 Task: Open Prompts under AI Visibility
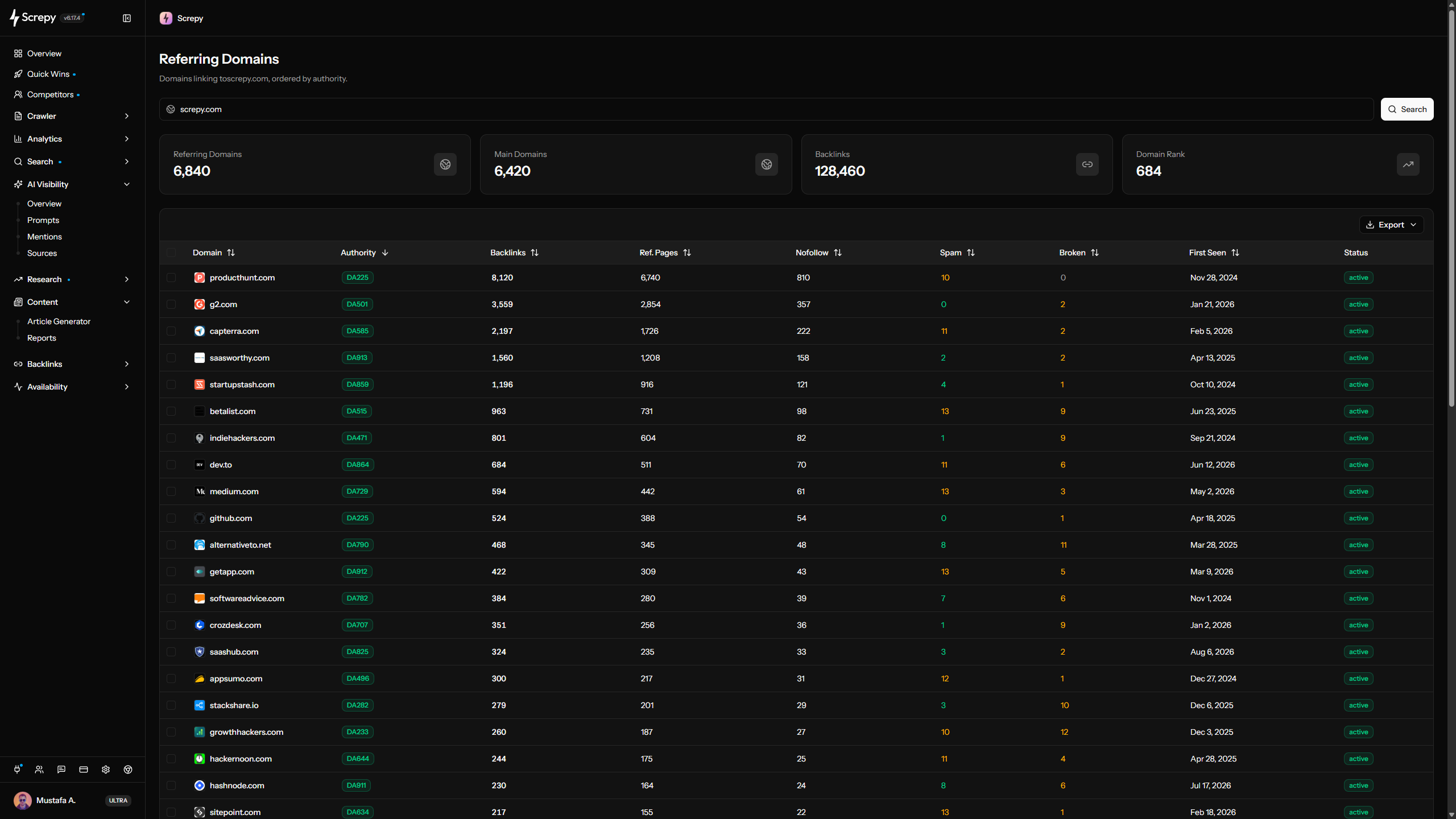[43, 220]
